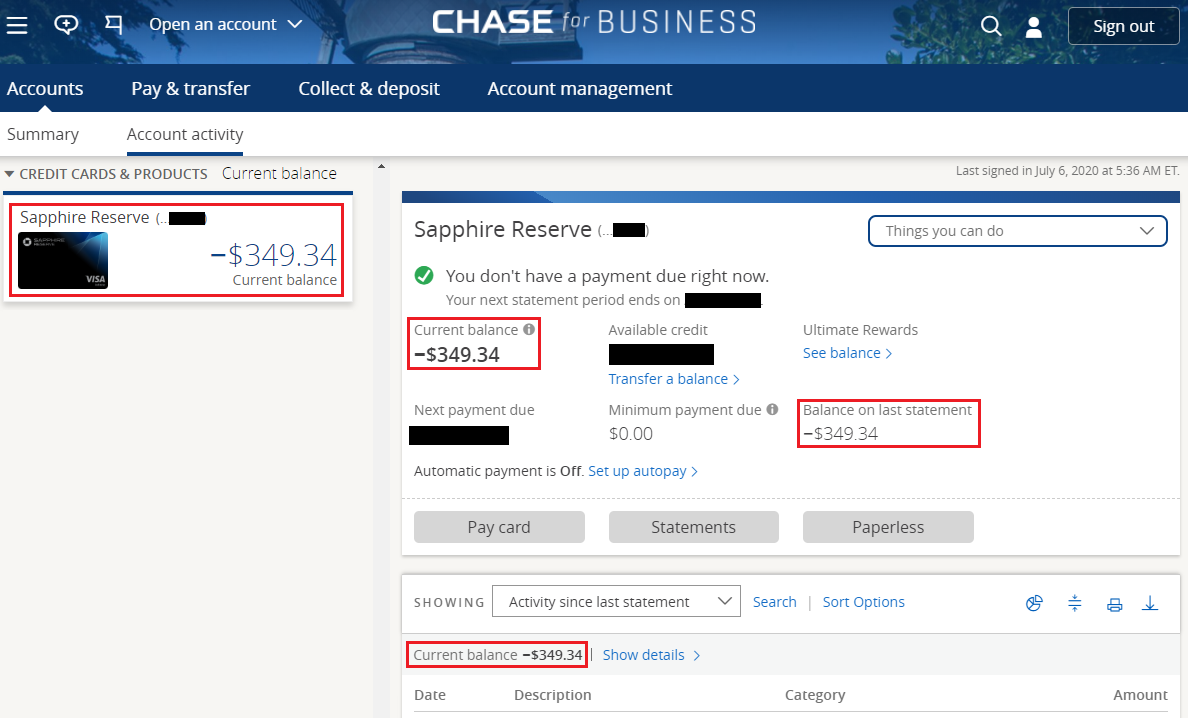
Task: Click the Category column header
Action: point(814,695)
